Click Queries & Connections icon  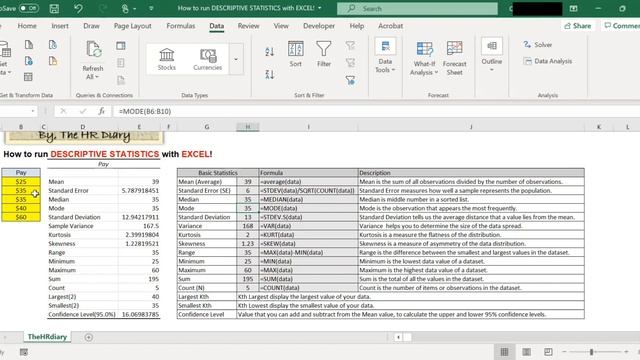click(x=121, y=46)
